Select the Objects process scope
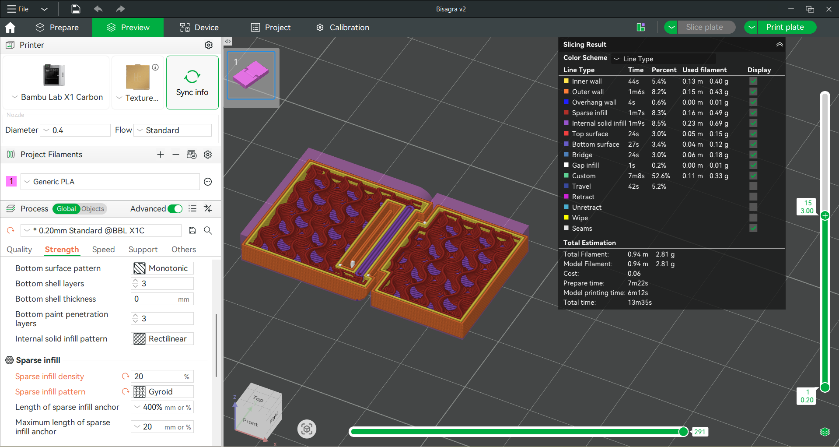 coord(93,209)
